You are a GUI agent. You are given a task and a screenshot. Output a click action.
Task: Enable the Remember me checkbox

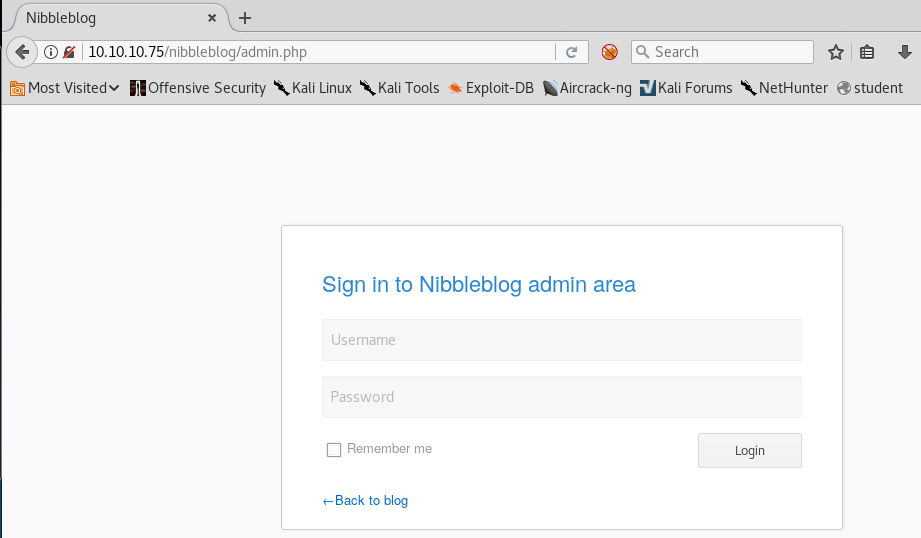click(334, 450)
